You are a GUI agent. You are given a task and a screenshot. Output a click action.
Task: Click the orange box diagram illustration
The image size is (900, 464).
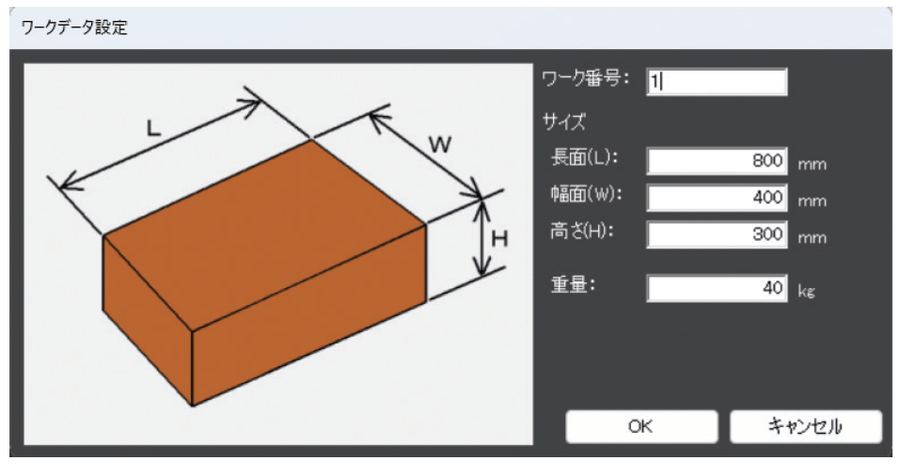(x=264, y=273)
